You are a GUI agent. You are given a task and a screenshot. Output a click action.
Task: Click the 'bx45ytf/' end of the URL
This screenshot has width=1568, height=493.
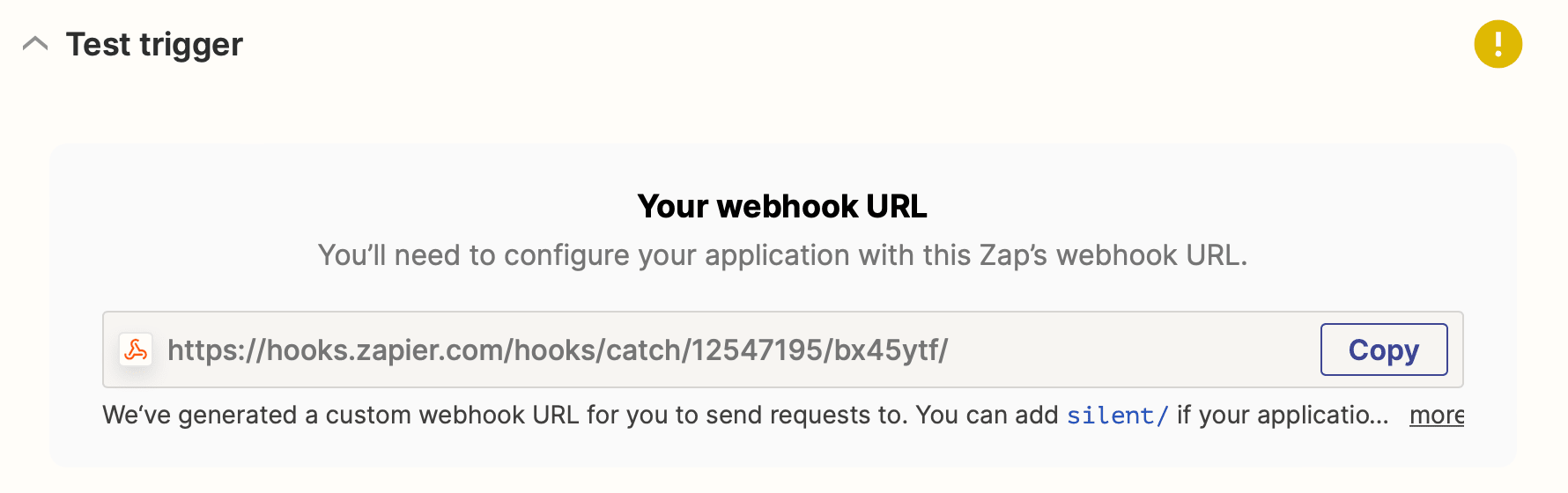[890, 350]
